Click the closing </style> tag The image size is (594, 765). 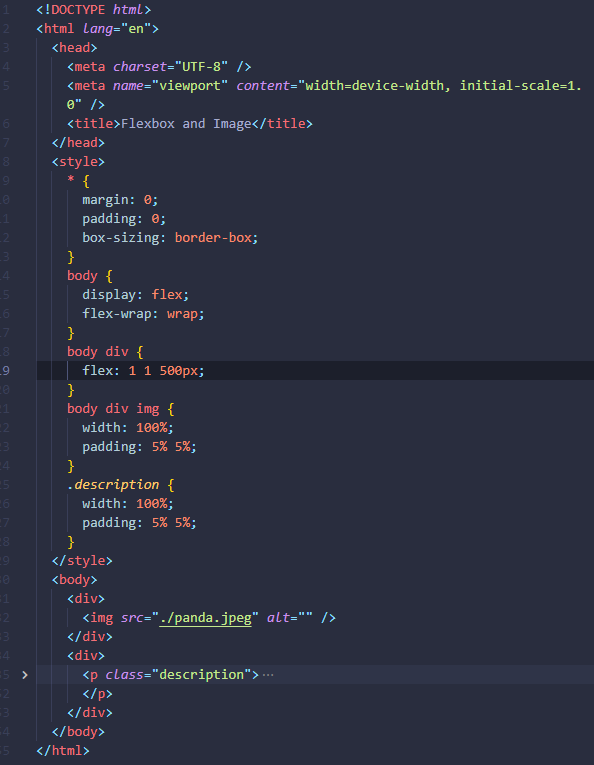click(x=82, y=561)
